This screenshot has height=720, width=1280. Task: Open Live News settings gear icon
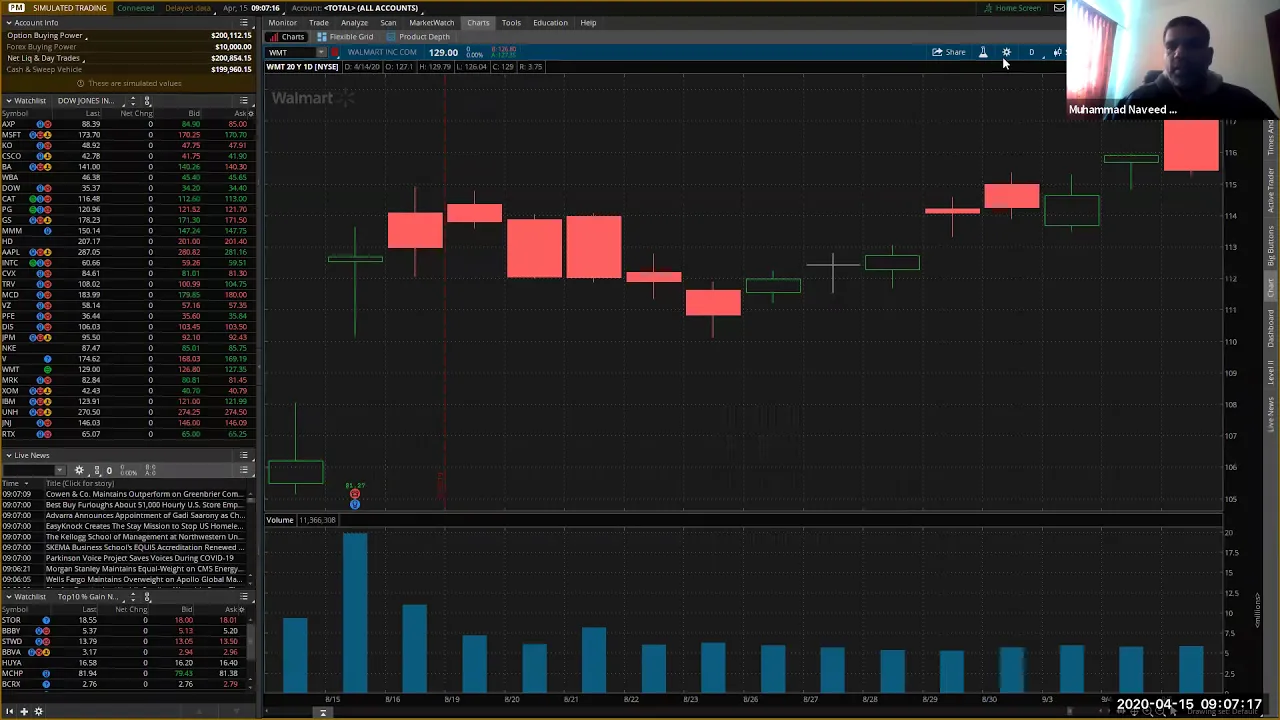[x=79, y=470]
